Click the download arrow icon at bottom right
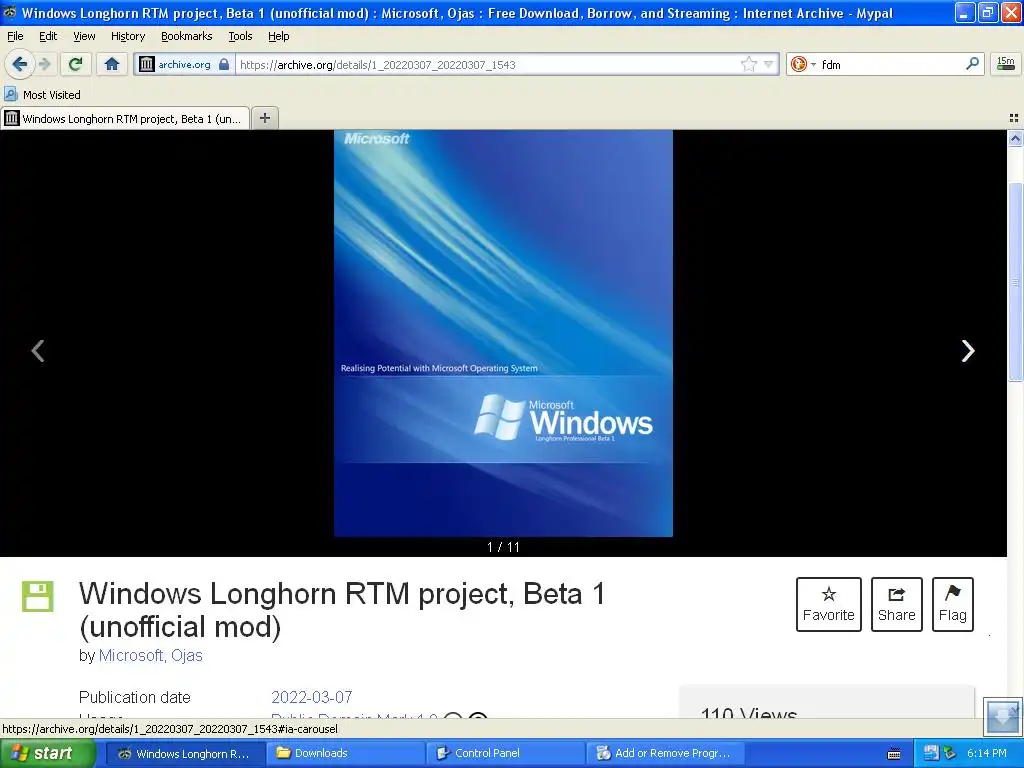Viewport: 1024px width, 768px height. coord(1002,716)
